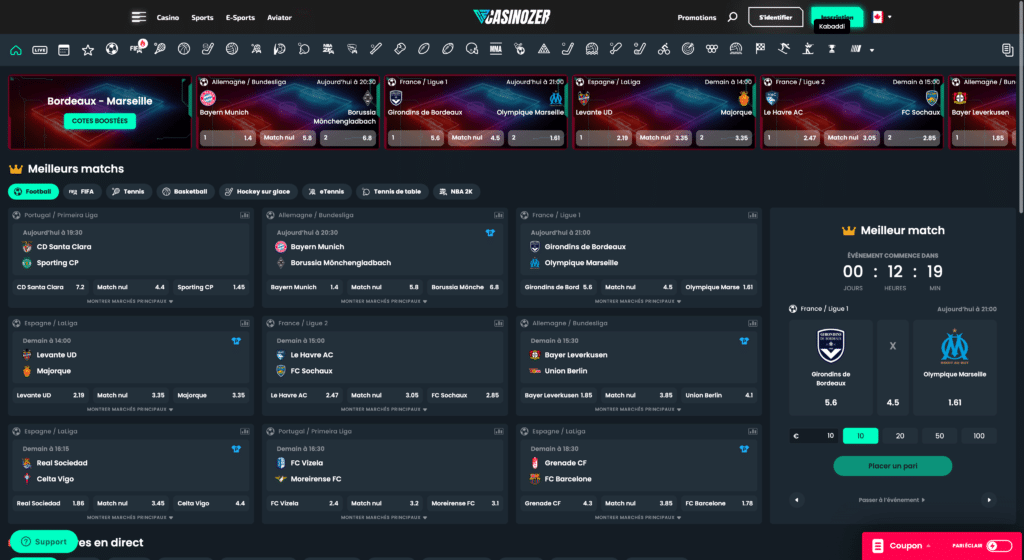The image size is (1024, 560).
Task: Open the bet slip copy icon at far right
Action: 1007,50
